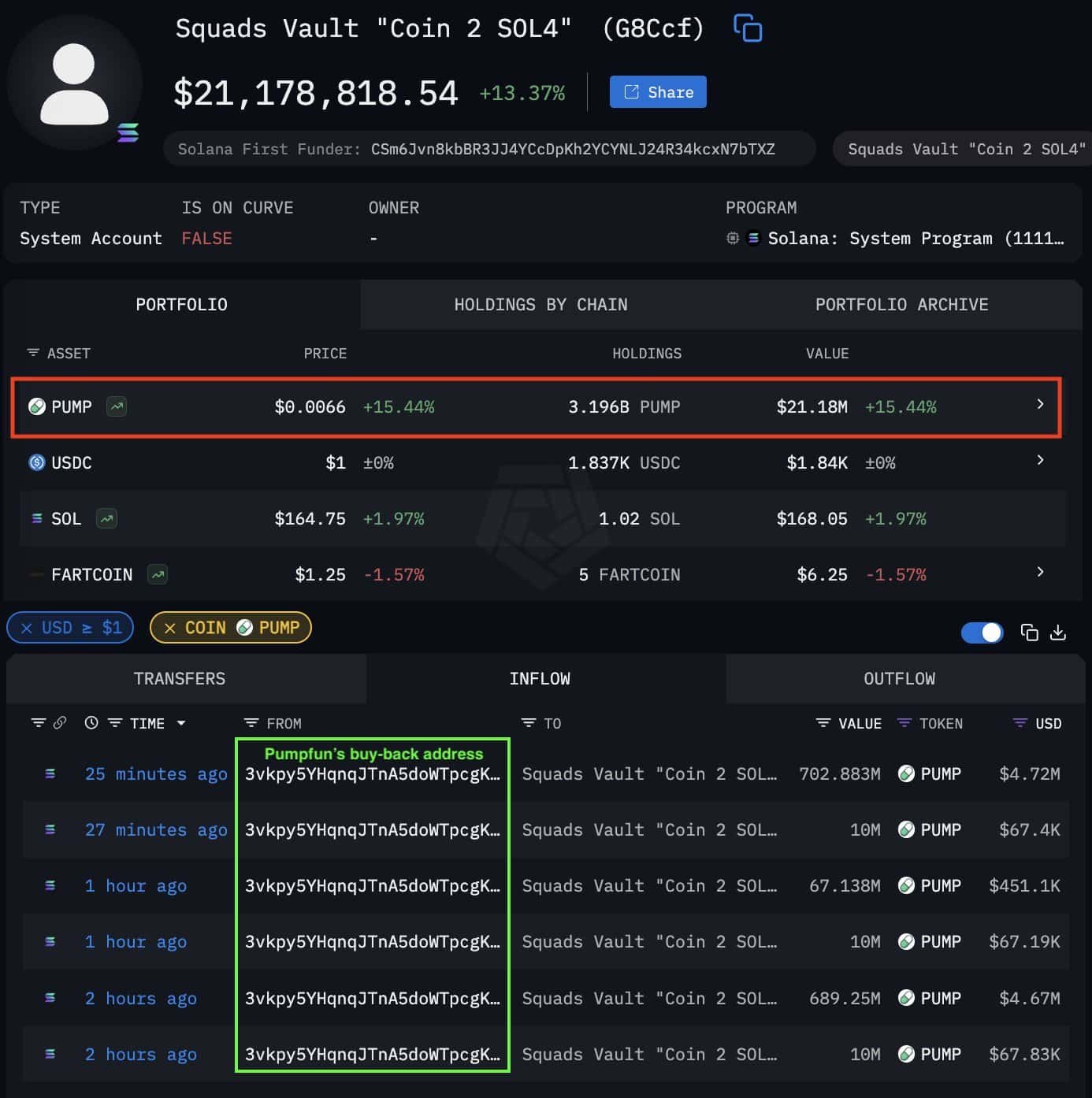The width and height of the screenshot is (1092, 1098).
Task: Remove the USD ≥ $1 filter chip
Action: 27,628
